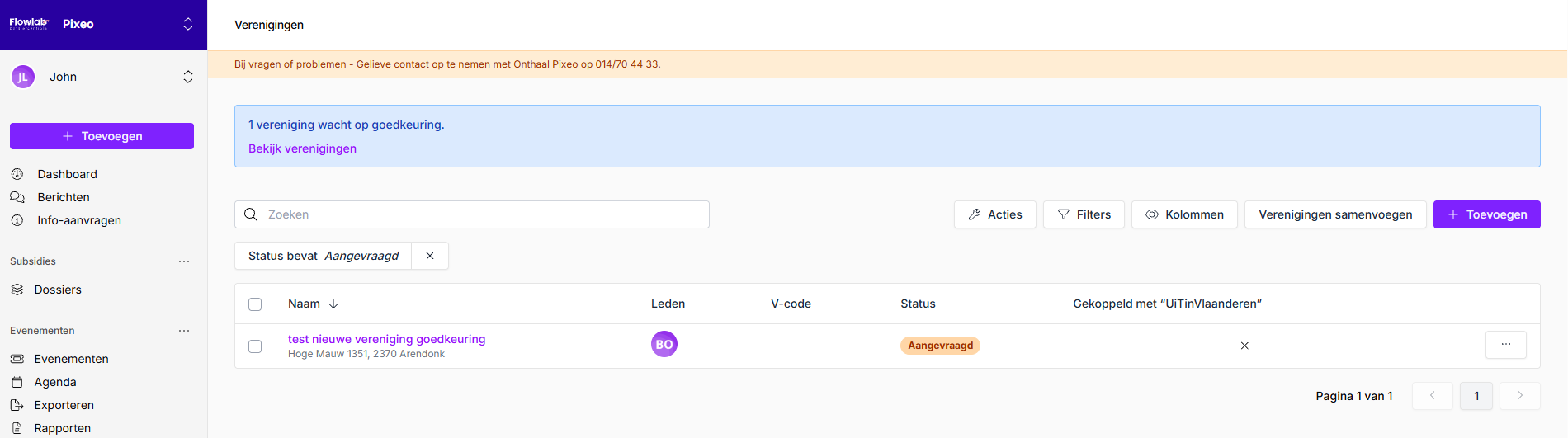Click the Bekijk verenigingen link

click(x=302, y=148)
